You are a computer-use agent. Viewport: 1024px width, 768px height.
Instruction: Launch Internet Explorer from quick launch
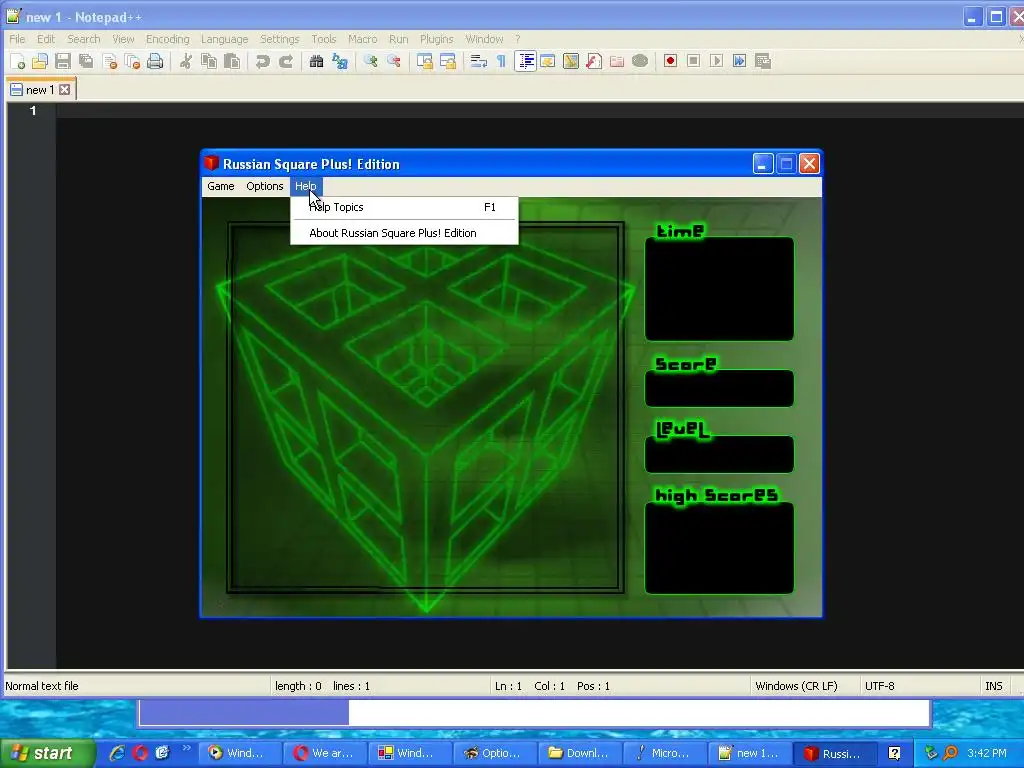click(x=117, y=753)
